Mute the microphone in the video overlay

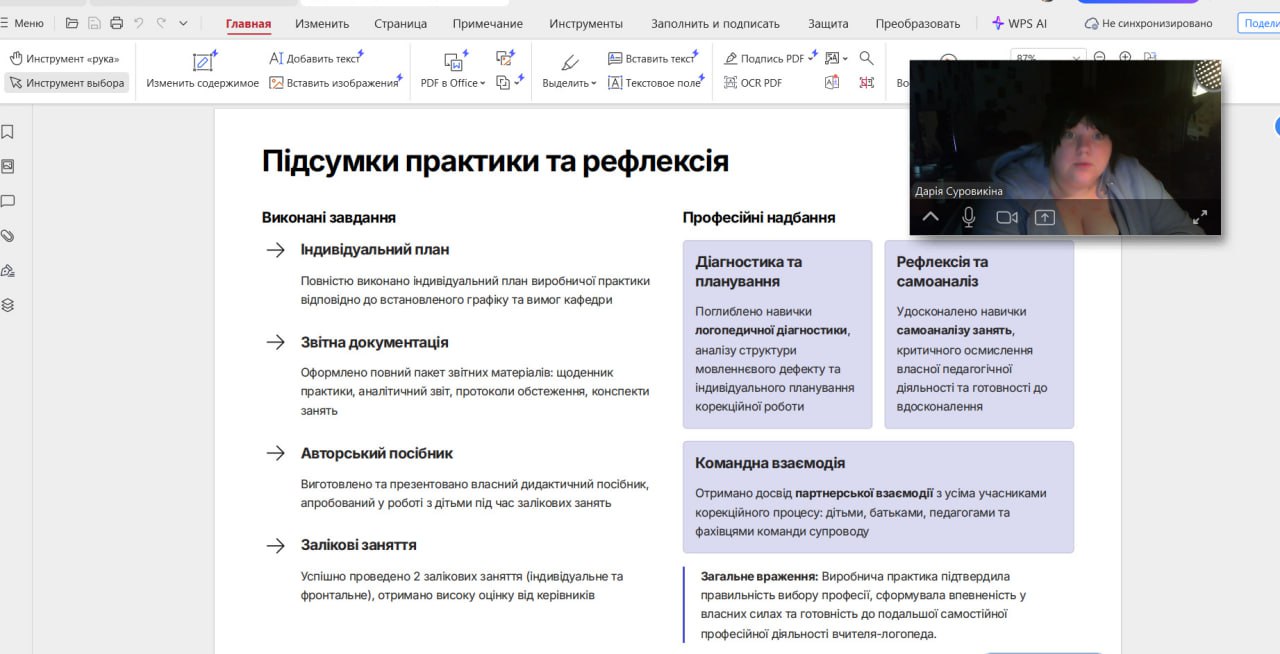(x=968, y=217)
